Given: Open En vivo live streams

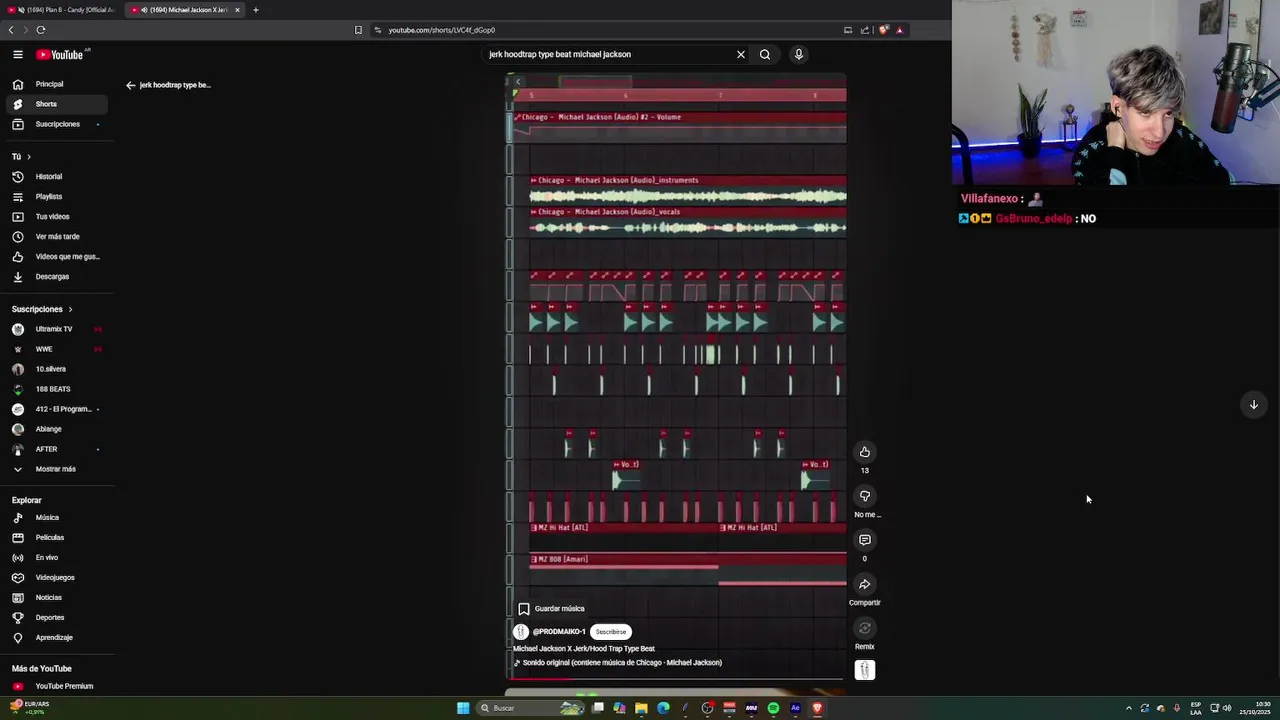Looking at the screenshot, I should tap(55, 558).
